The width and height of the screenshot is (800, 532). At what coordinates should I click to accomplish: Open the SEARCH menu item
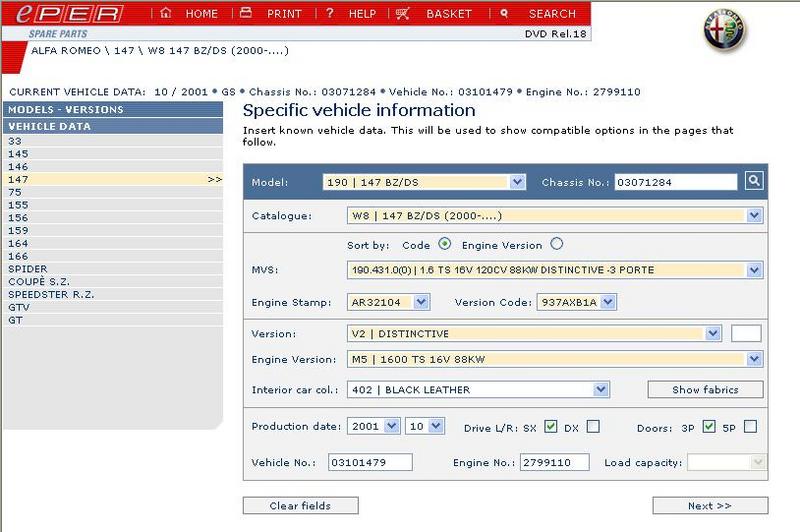tap(552, 14)
